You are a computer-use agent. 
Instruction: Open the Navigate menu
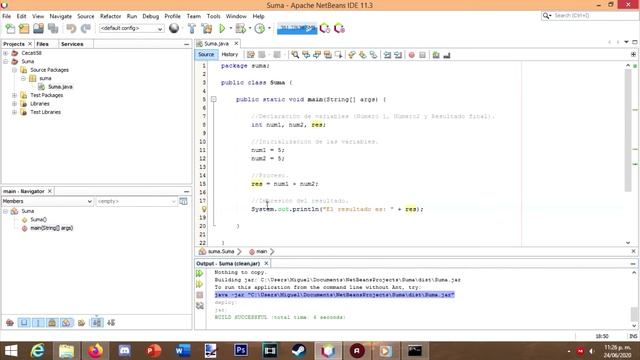point(60,16)
